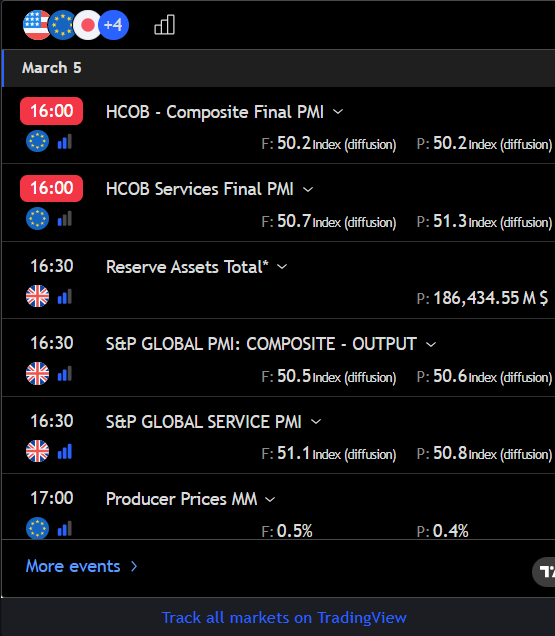
Task: Click EU flag under HCOB Composite Final PMI
Action: point(37,141)
